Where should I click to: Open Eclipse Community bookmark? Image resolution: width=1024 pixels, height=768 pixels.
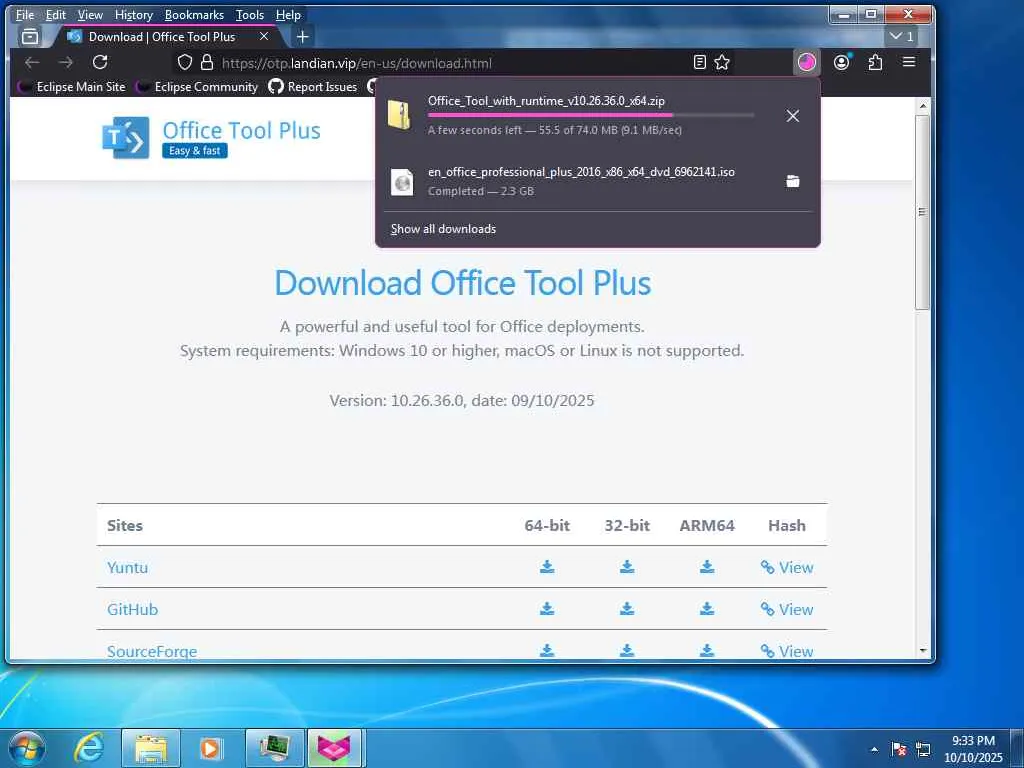[197, 87]
